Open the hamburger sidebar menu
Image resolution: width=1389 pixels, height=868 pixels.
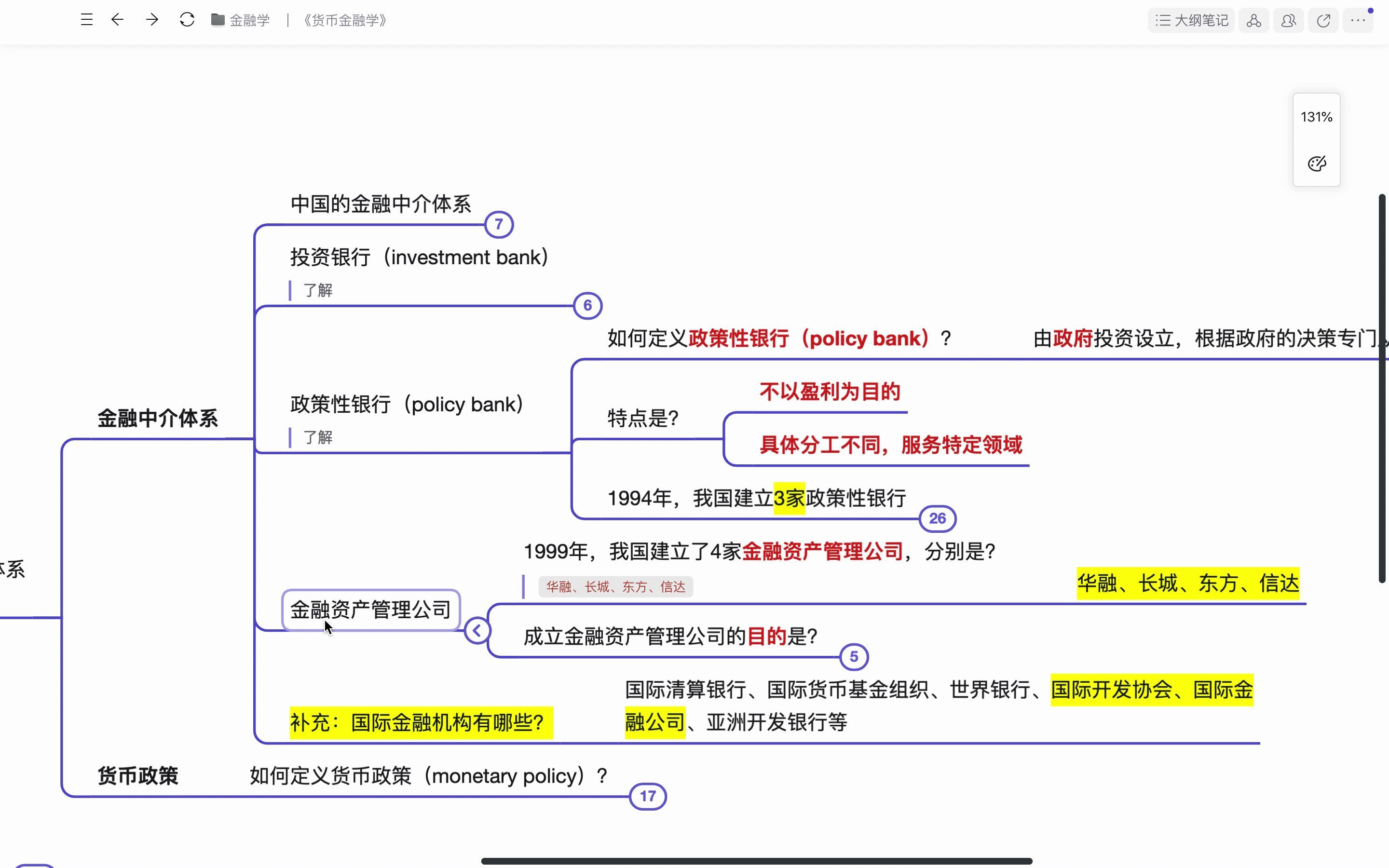(x=87, y=20)
